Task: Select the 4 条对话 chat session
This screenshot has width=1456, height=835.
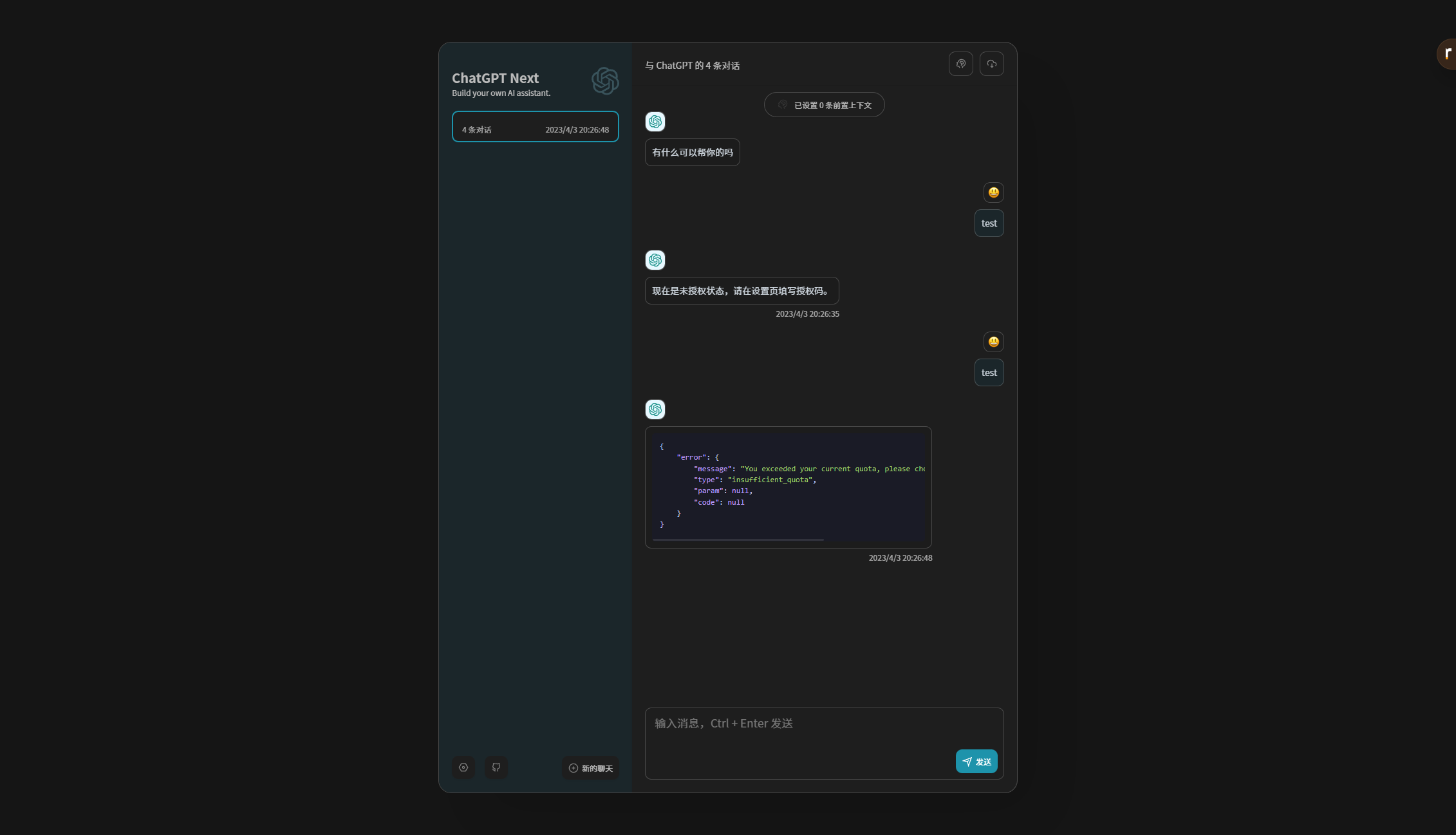Action: coord(535,127)
